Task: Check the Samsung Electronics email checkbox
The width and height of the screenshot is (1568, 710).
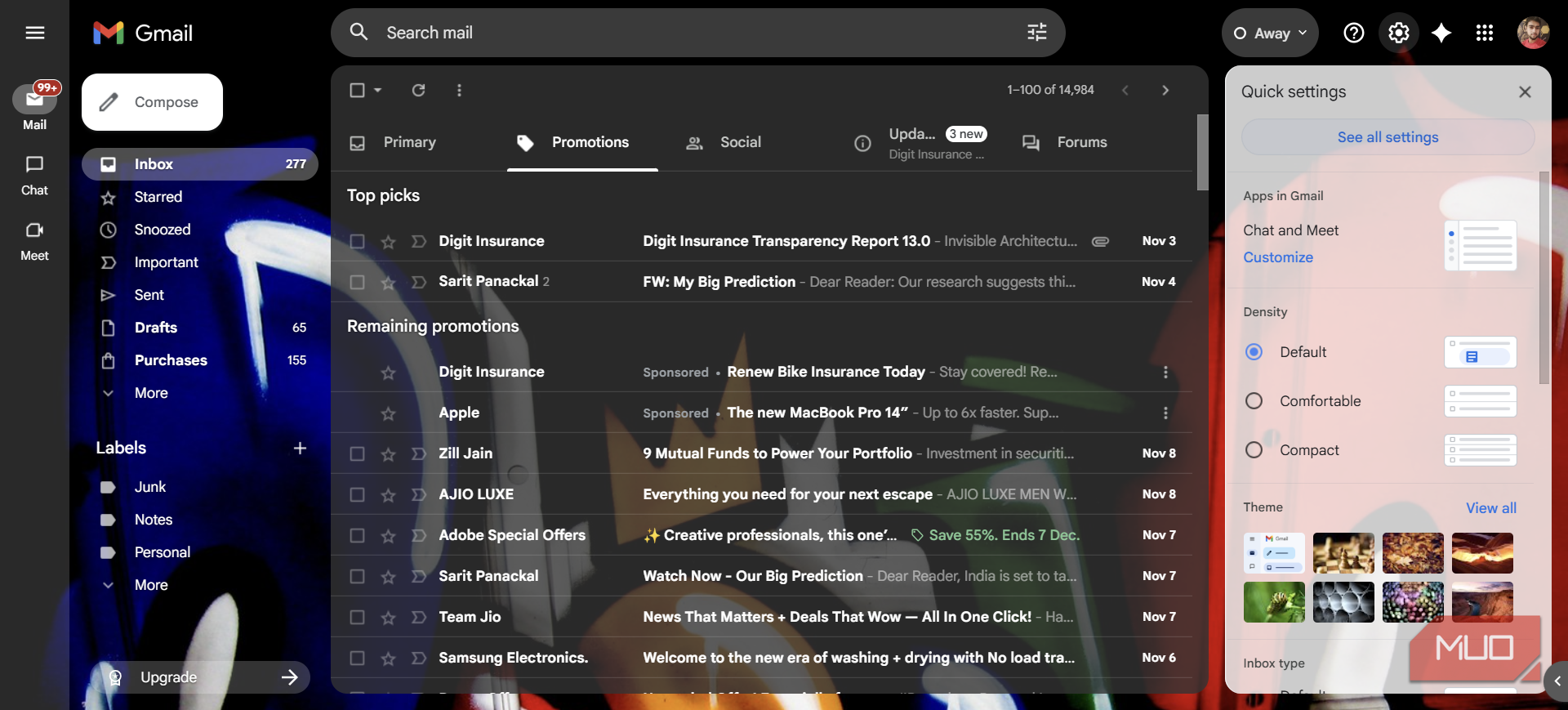Action: 357,658
